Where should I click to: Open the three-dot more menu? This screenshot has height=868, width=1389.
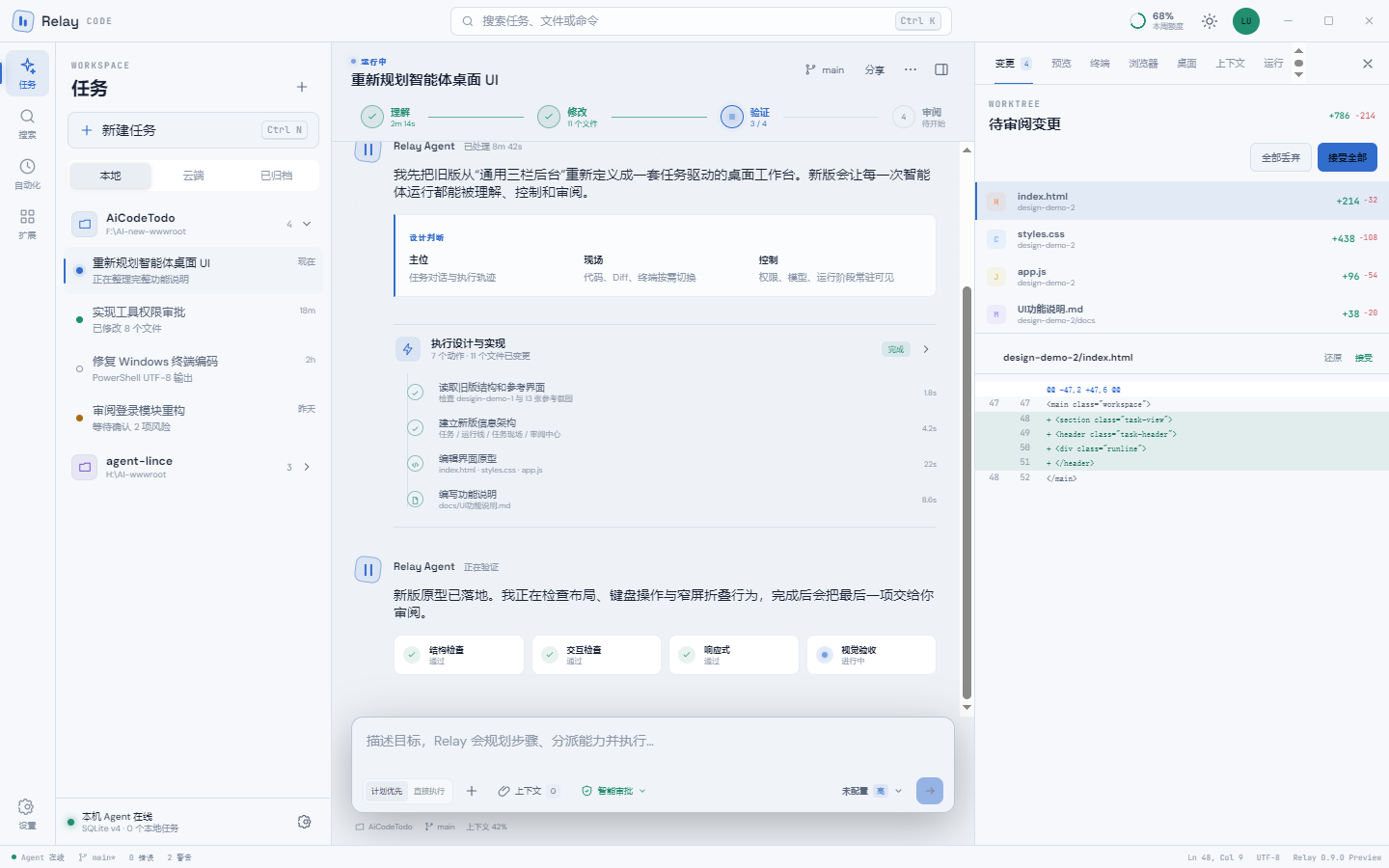pos(911,69)
